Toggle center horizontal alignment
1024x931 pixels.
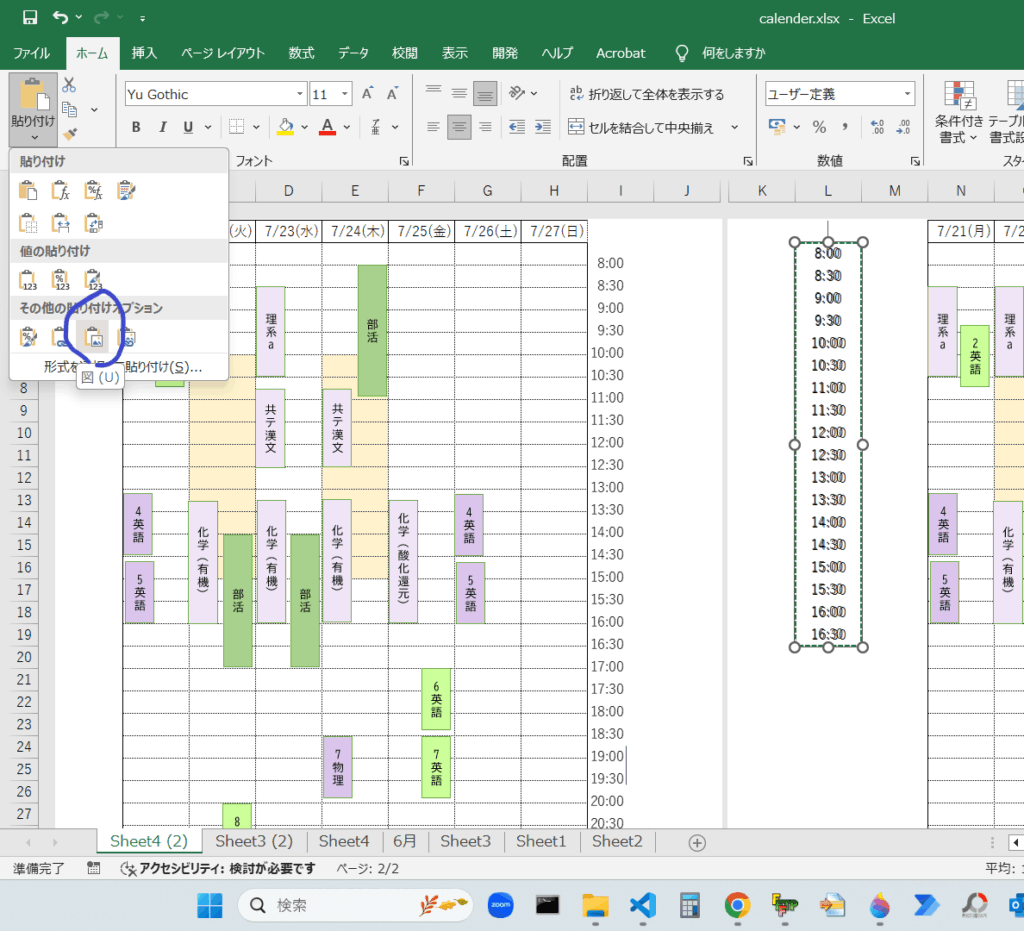point(459,127)
